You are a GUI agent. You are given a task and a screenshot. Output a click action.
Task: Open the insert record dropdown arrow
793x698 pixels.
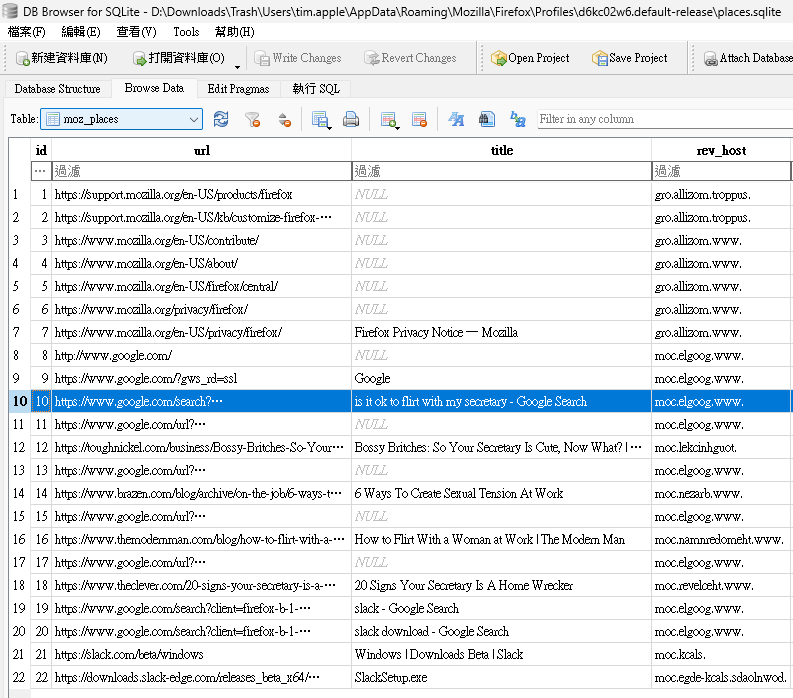coord(398,127)
